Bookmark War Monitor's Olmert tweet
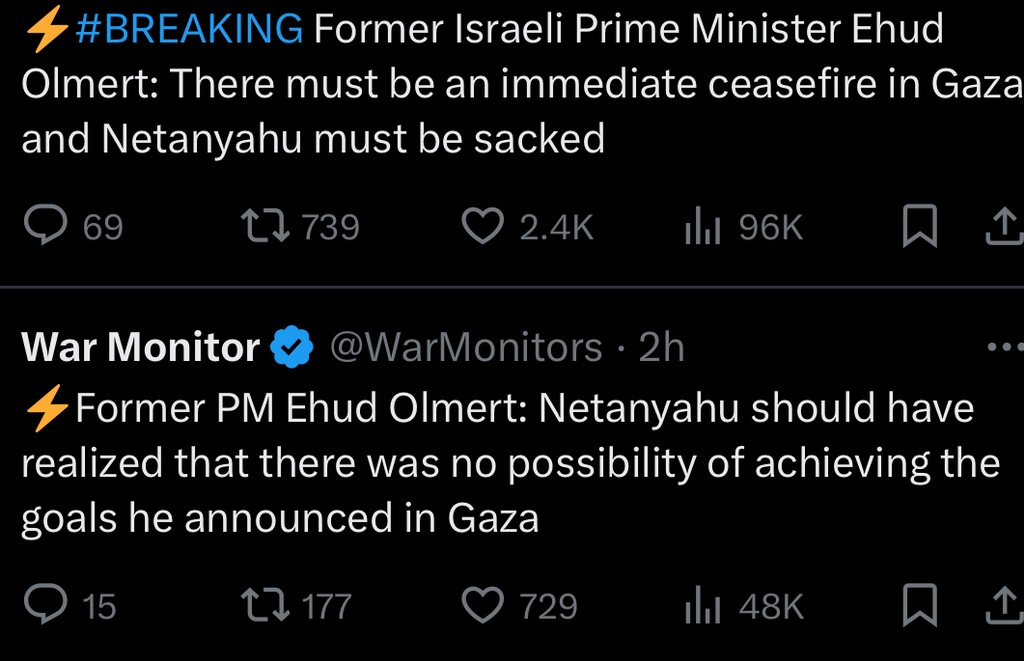The width and height of the screenshot is (1024, 661). (x=919, y=605)
